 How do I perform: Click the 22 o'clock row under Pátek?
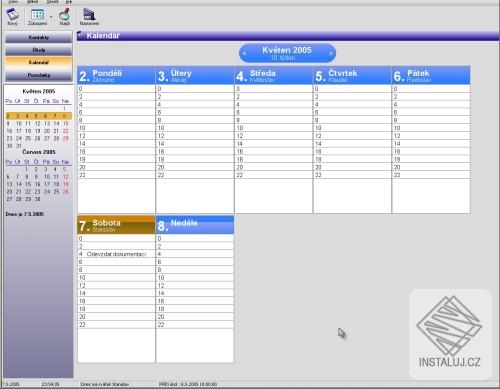click(x=431, y=175)
